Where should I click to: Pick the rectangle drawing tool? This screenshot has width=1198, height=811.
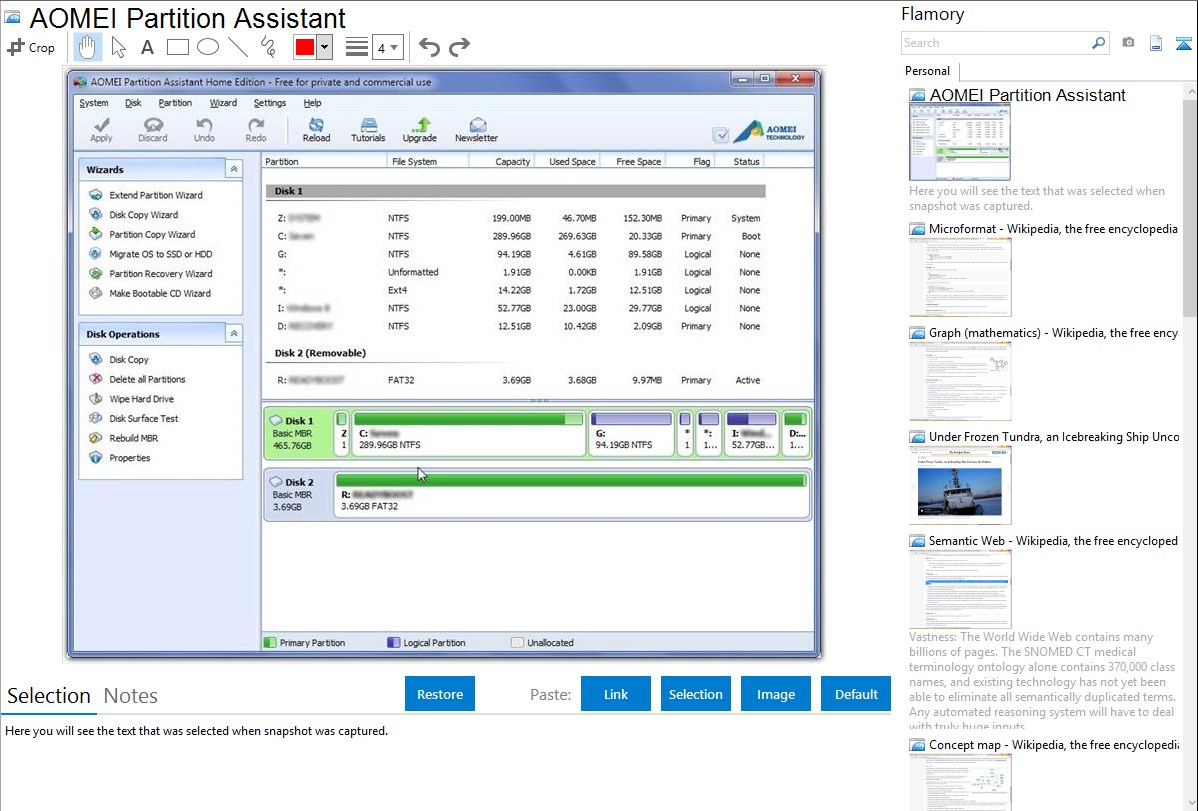[x=177, y=47]
